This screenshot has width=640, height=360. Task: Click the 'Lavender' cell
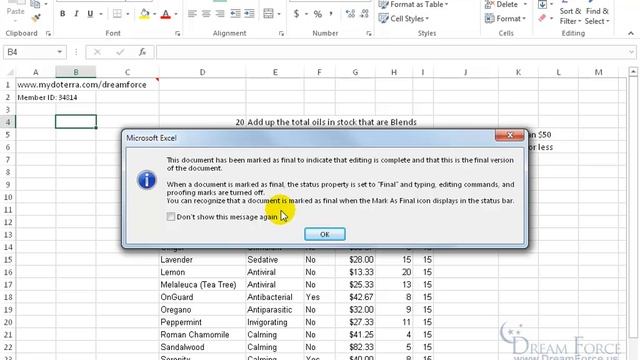point(202,260)
